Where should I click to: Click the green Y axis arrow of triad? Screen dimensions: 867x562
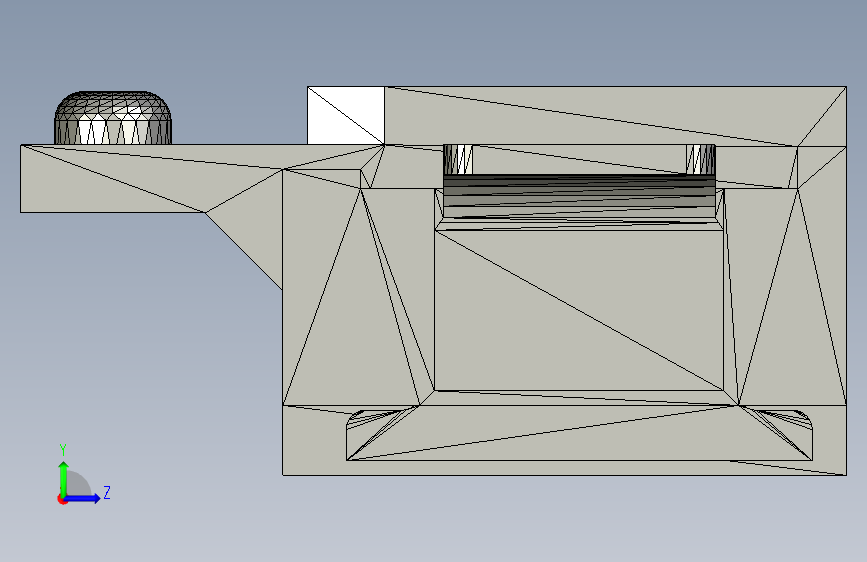coord(64,478)
